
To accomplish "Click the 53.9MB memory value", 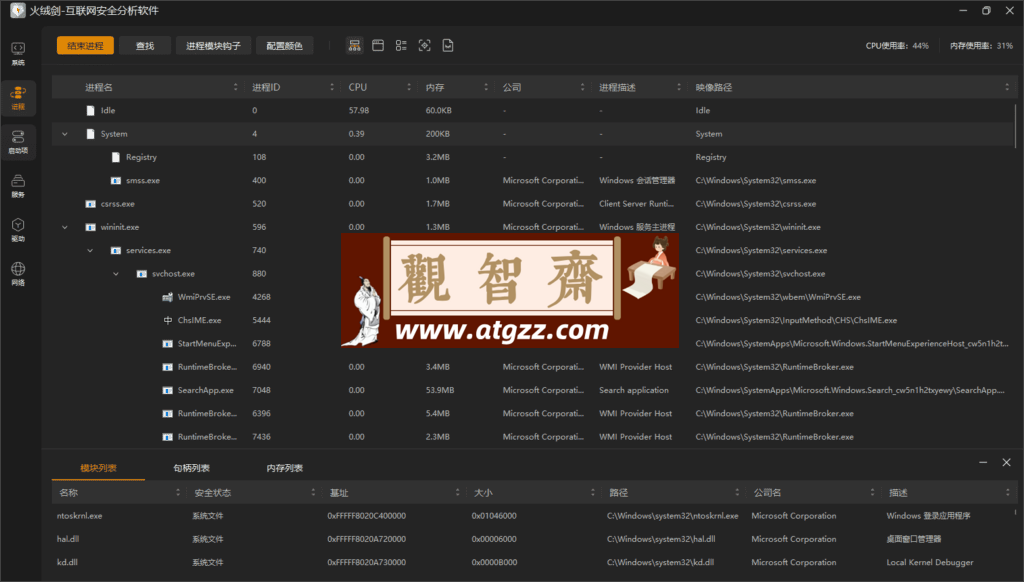I will [440, 390].
